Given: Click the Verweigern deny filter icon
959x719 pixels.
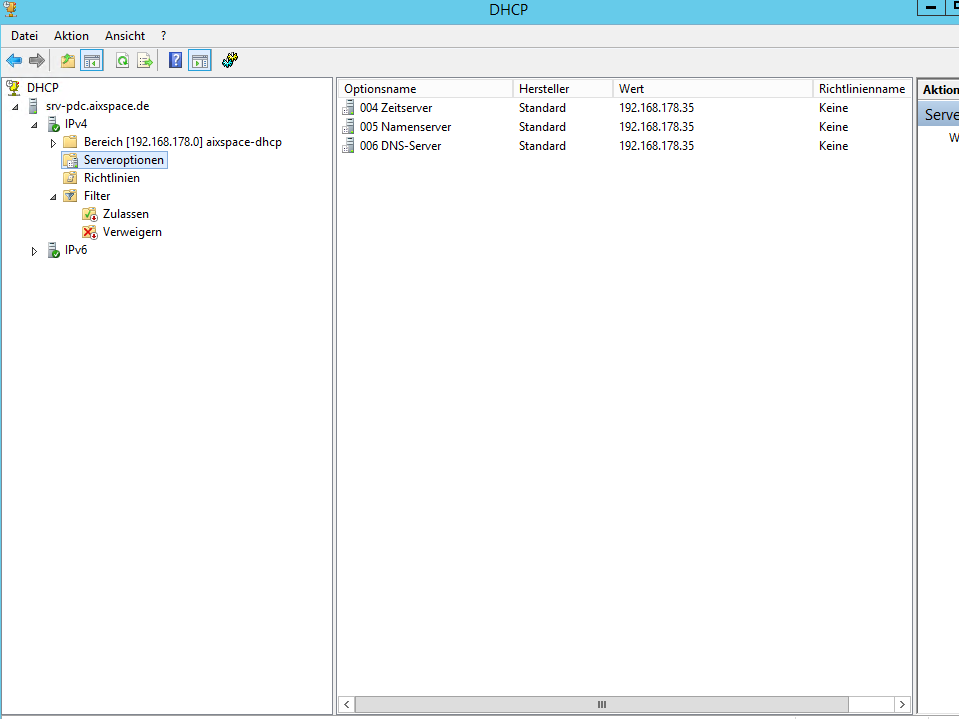Looking at the screenshot, I should (x=90, y=232).
